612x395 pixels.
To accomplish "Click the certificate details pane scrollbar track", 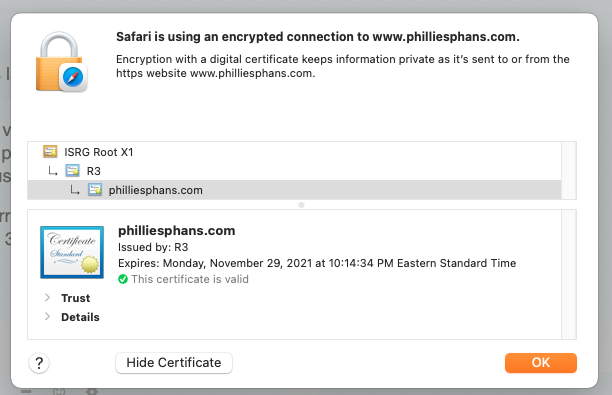I will point(569,274).
